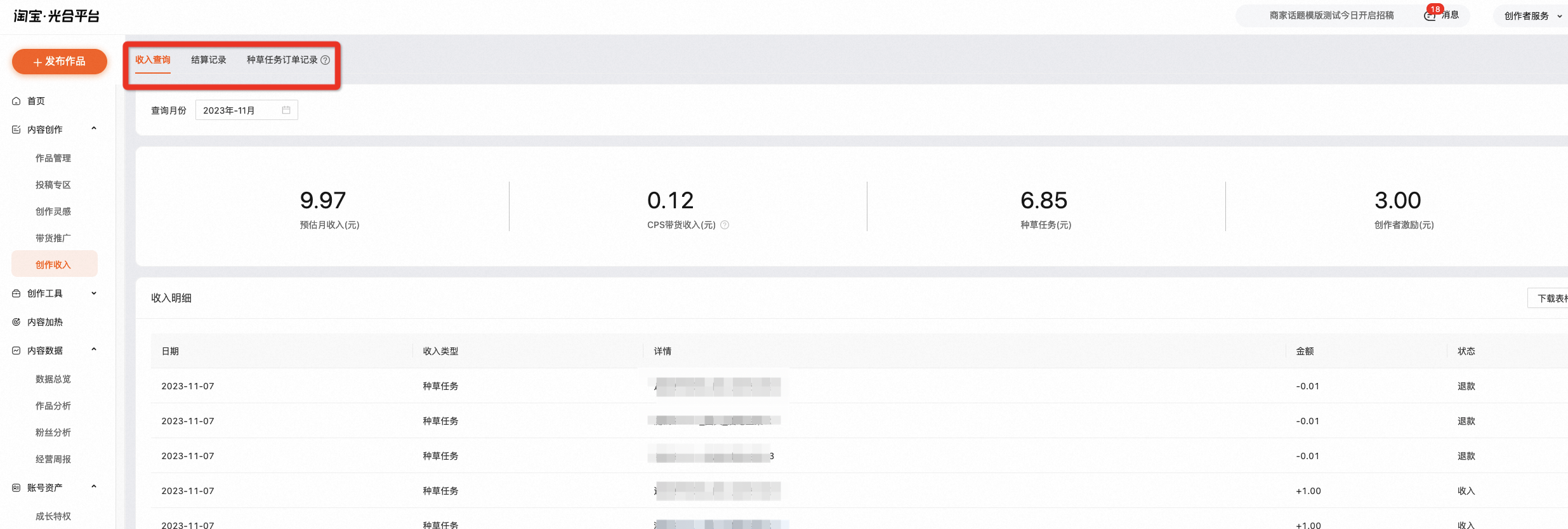Open the calendar icon in month picker
Image resolution: width=1568 pixels, height=529 pixels.
(x=286, y=110)
